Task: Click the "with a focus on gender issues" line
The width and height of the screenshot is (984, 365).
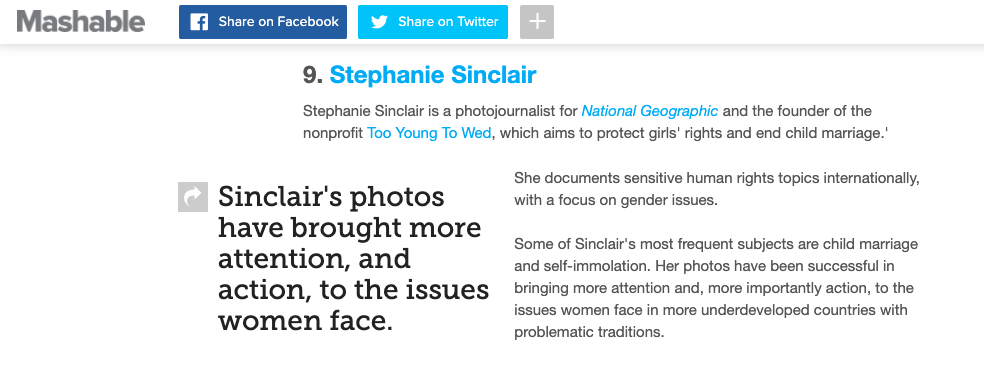Action: [616, 201]
